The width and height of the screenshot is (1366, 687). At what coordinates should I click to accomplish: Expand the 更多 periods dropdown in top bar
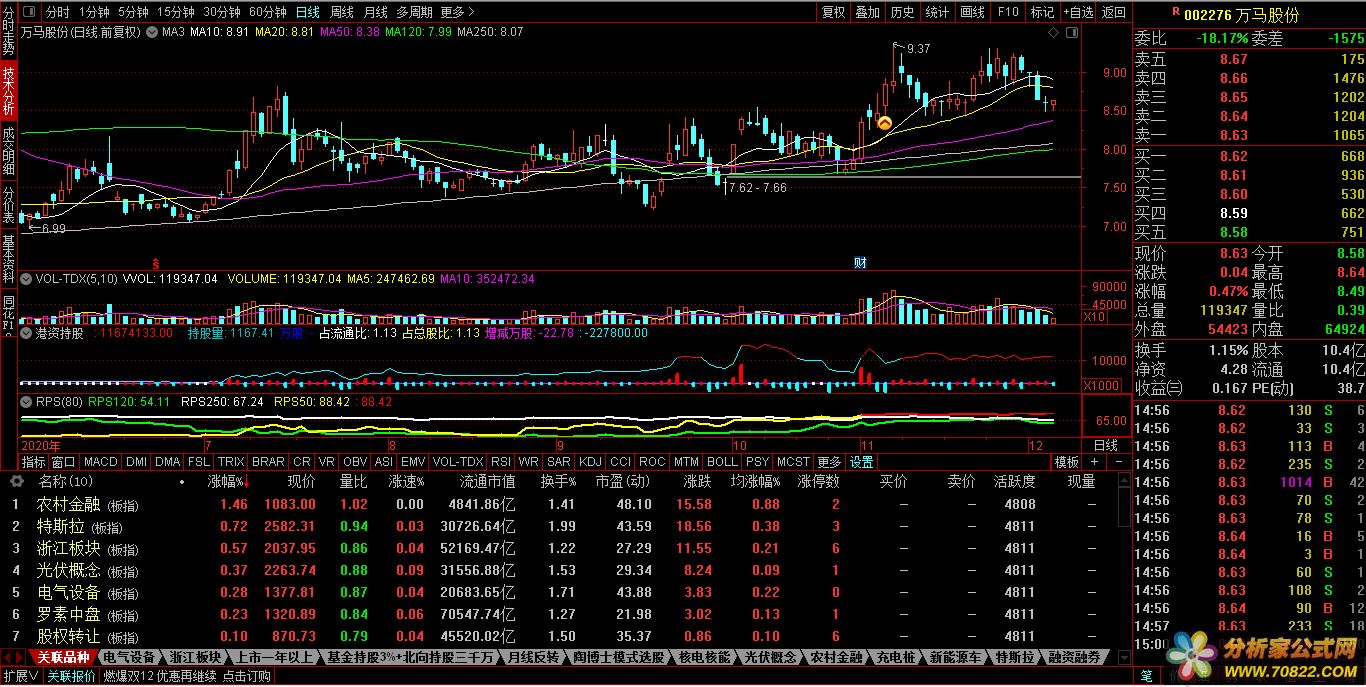point(457,12)
